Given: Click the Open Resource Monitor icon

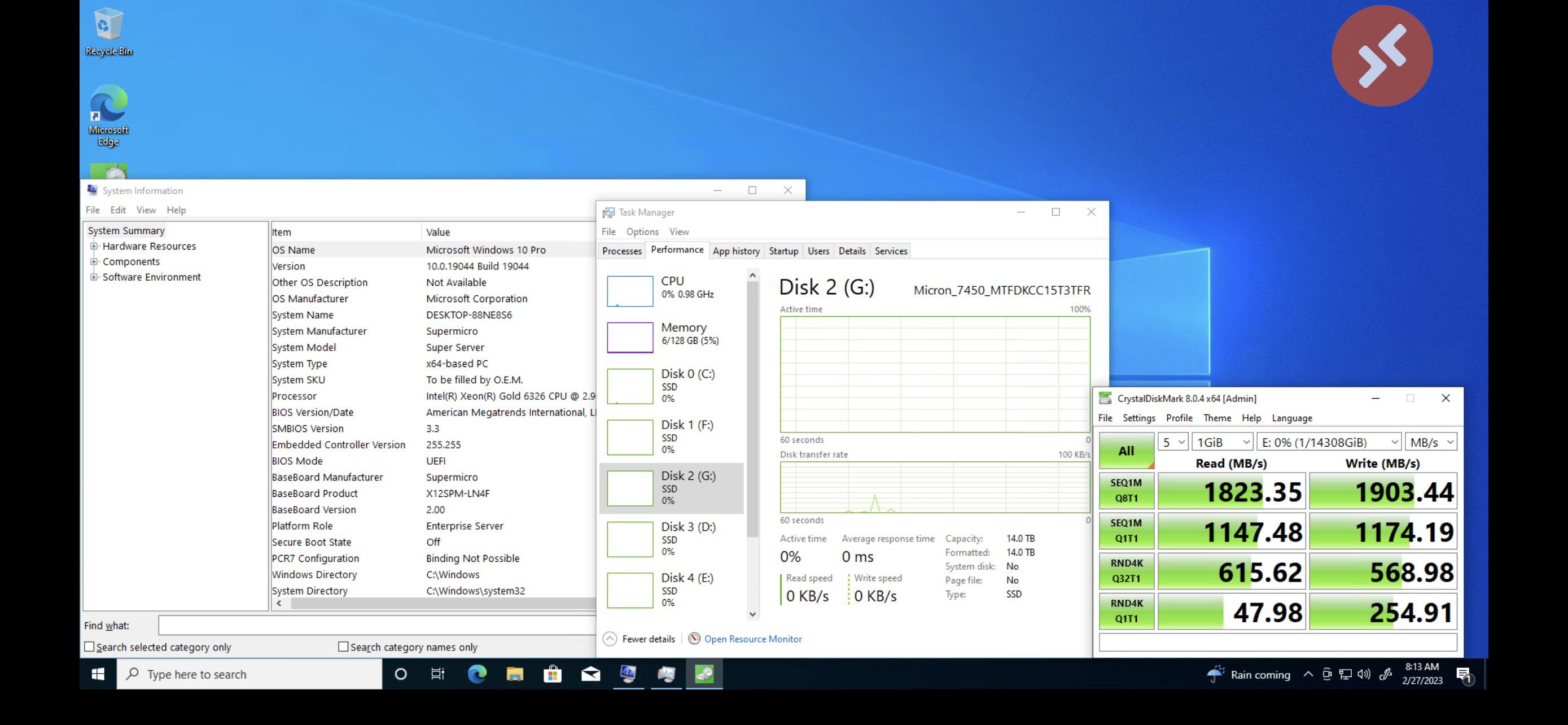Looking at the screenshot, I should pyautogui.click(x=693, y=639).
